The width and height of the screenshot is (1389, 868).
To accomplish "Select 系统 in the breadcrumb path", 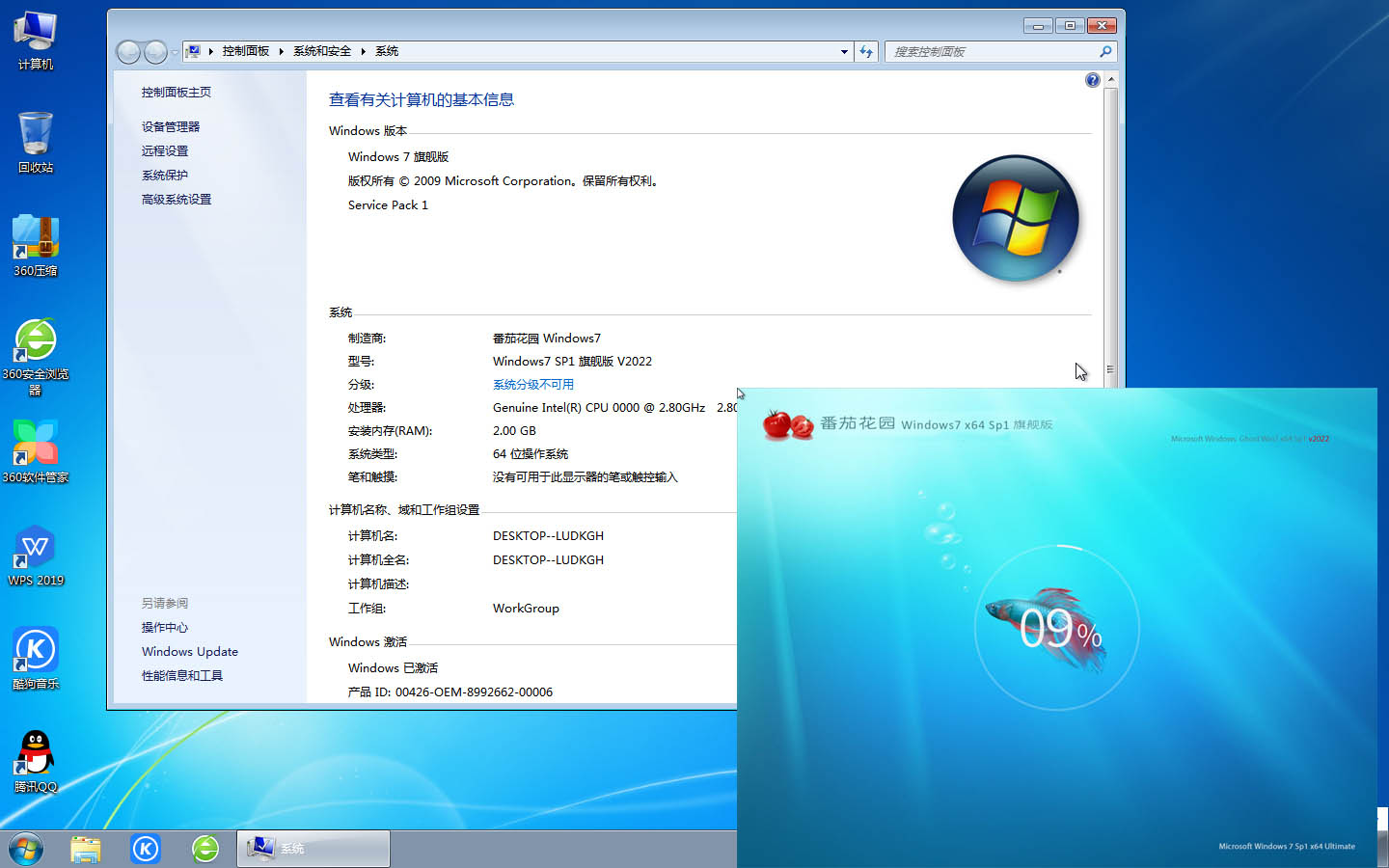I will pos(387,51).
